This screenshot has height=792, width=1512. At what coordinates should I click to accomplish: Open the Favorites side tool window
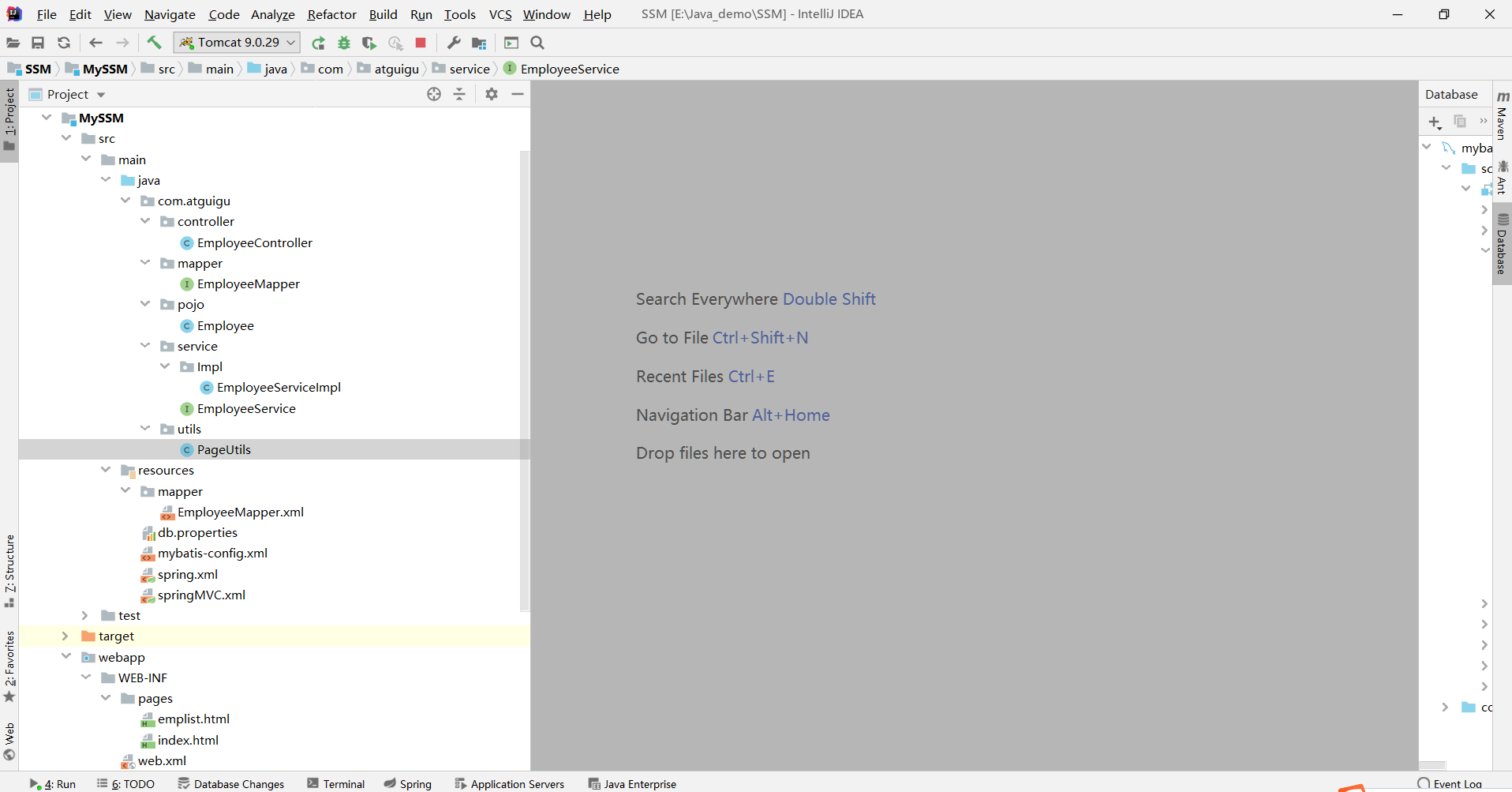[9, 666]
